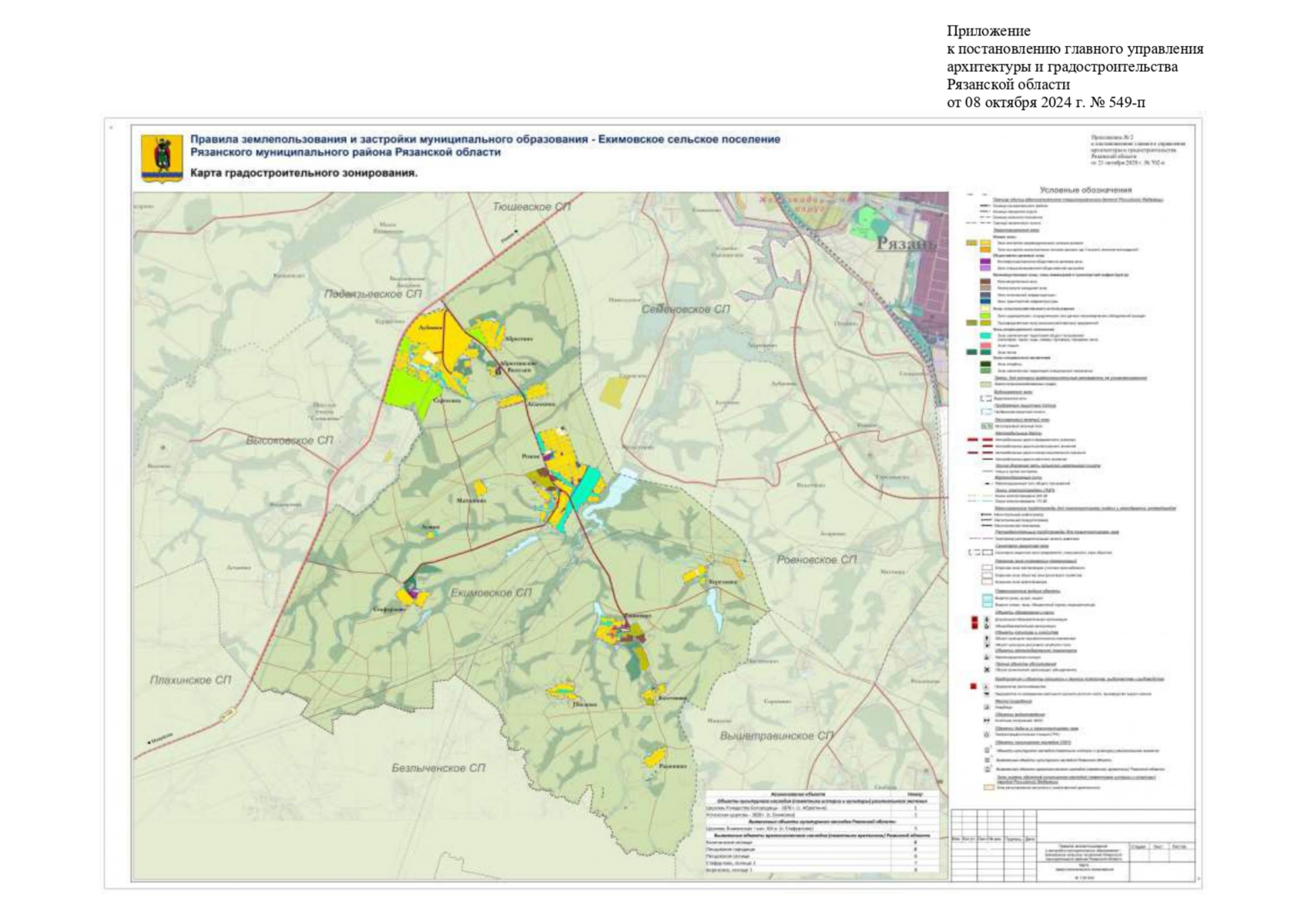Click the treatment facilities symbol in legend

tap(987, 720)
